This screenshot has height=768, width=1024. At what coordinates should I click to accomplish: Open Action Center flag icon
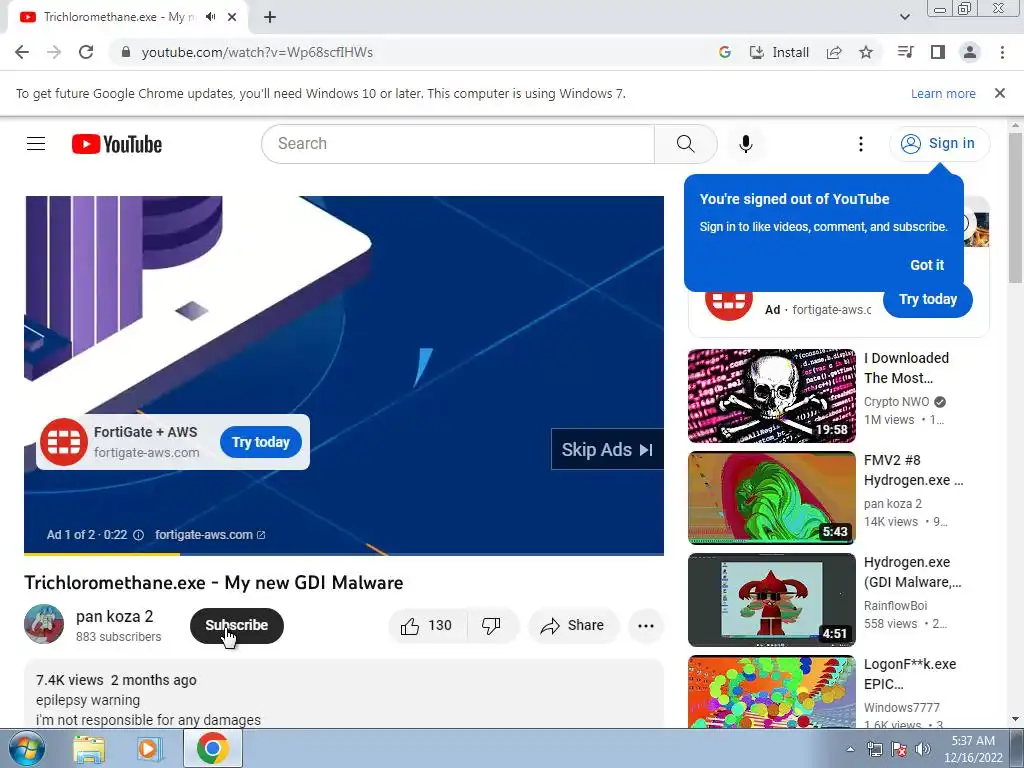coord(899,749)
